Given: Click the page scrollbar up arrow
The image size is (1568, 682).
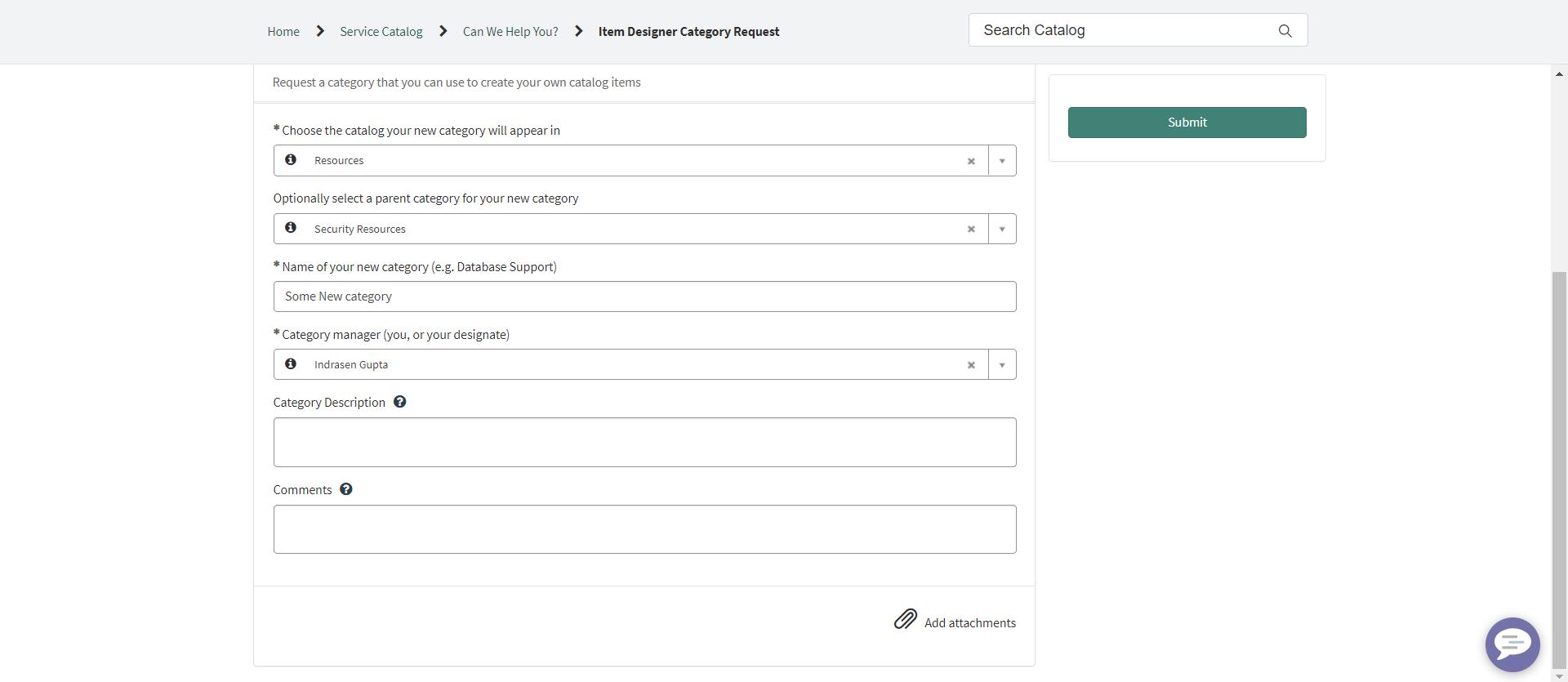Looking at the screenshot, I should pos(1559,74).
